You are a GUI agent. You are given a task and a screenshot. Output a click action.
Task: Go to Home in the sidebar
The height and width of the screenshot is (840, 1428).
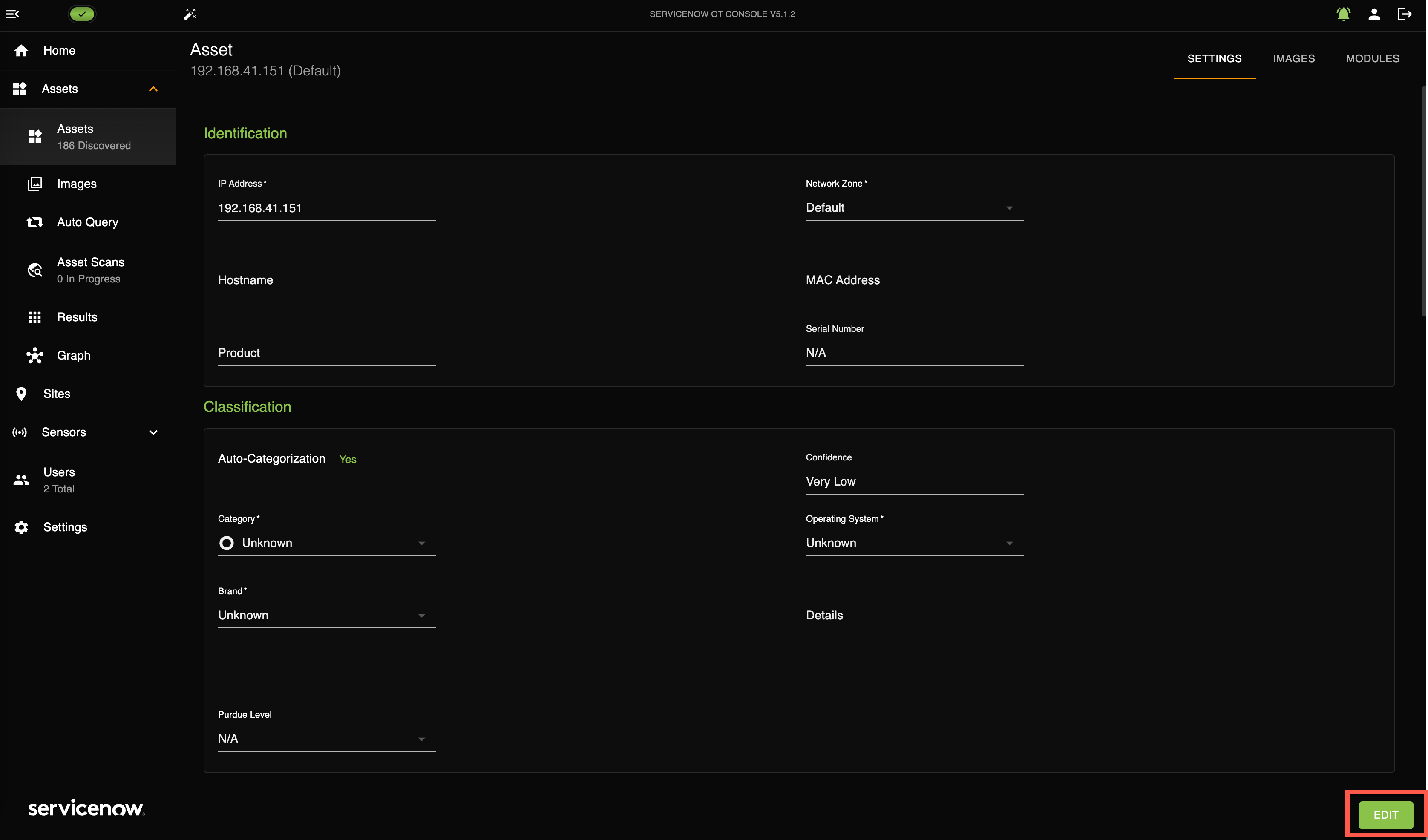[x=88, y=50]
